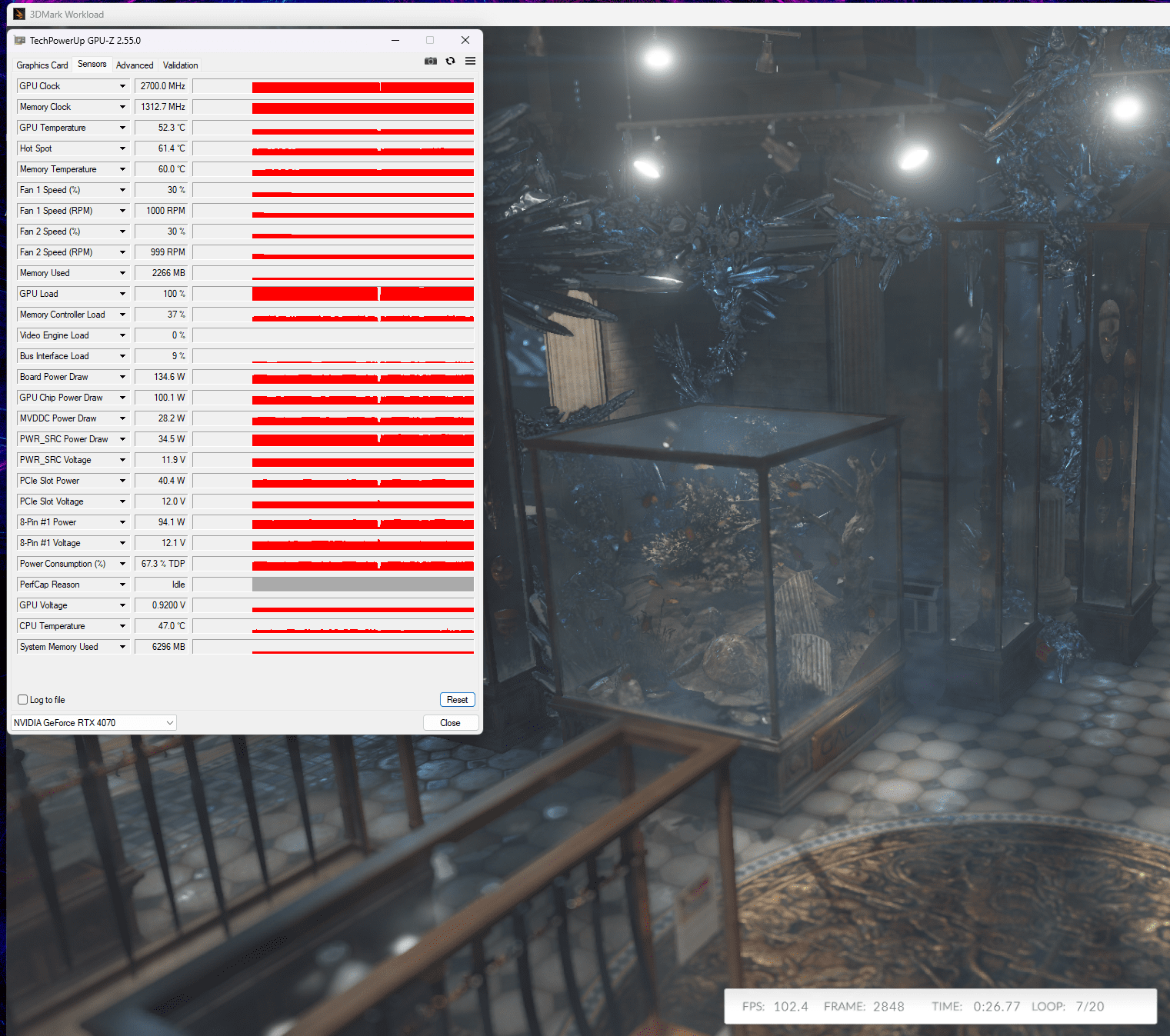Viewport: 1170px width, 1036px height.
Task: Click the GPU Voltage value 0.9200 V
Action: [162, 605]
